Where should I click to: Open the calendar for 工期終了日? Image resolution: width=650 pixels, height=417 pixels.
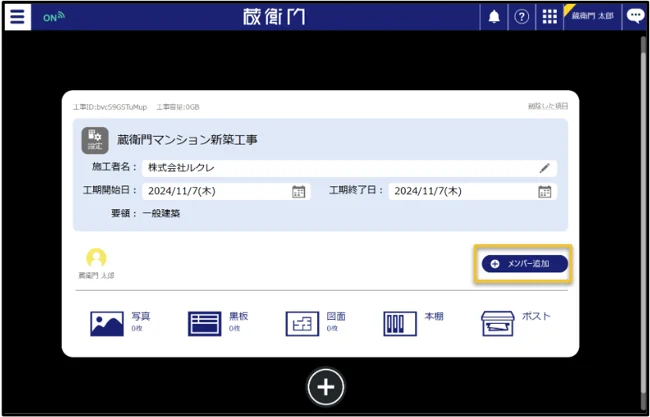[x=545, y=191]
